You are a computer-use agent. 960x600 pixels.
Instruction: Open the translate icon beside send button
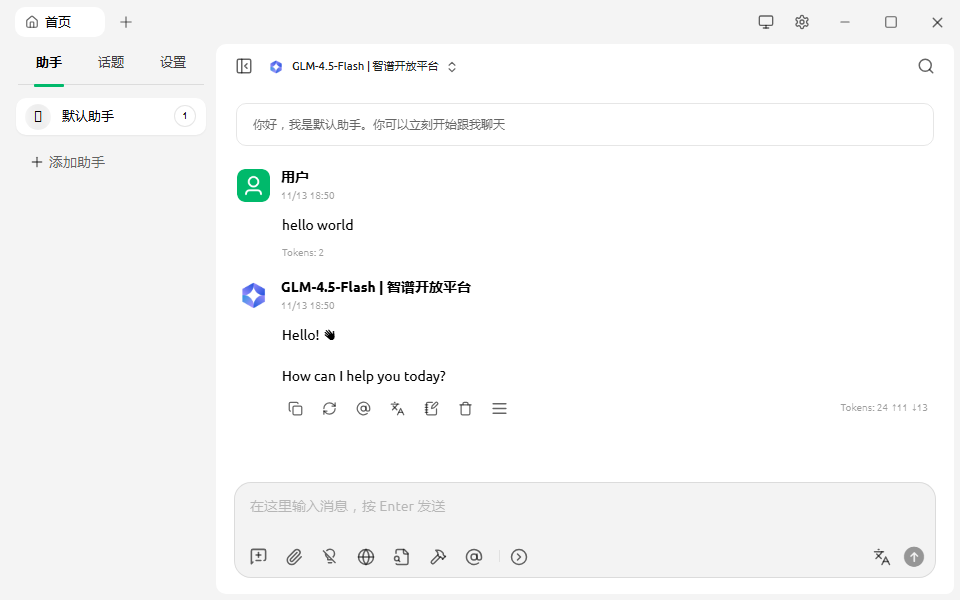(x=881, y=557)
